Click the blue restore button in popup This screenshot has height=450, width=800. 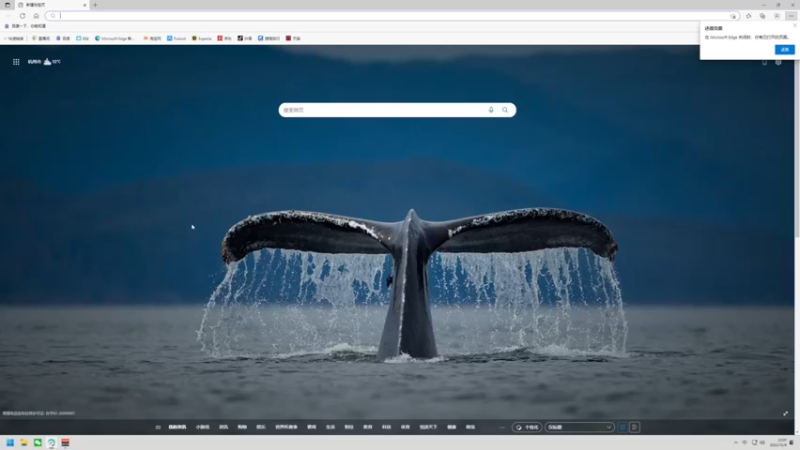point(785,49)
